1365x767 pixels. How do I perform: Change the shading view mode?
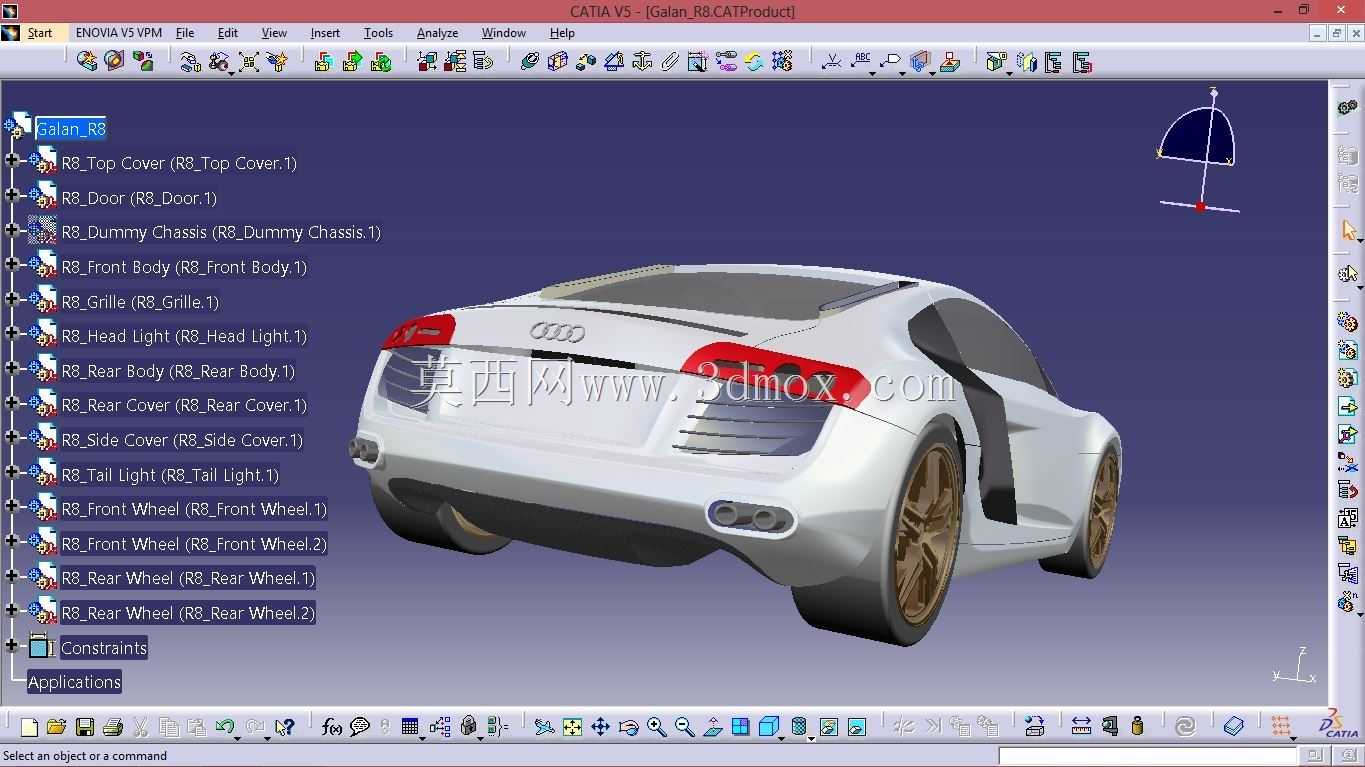pos(799,727)
